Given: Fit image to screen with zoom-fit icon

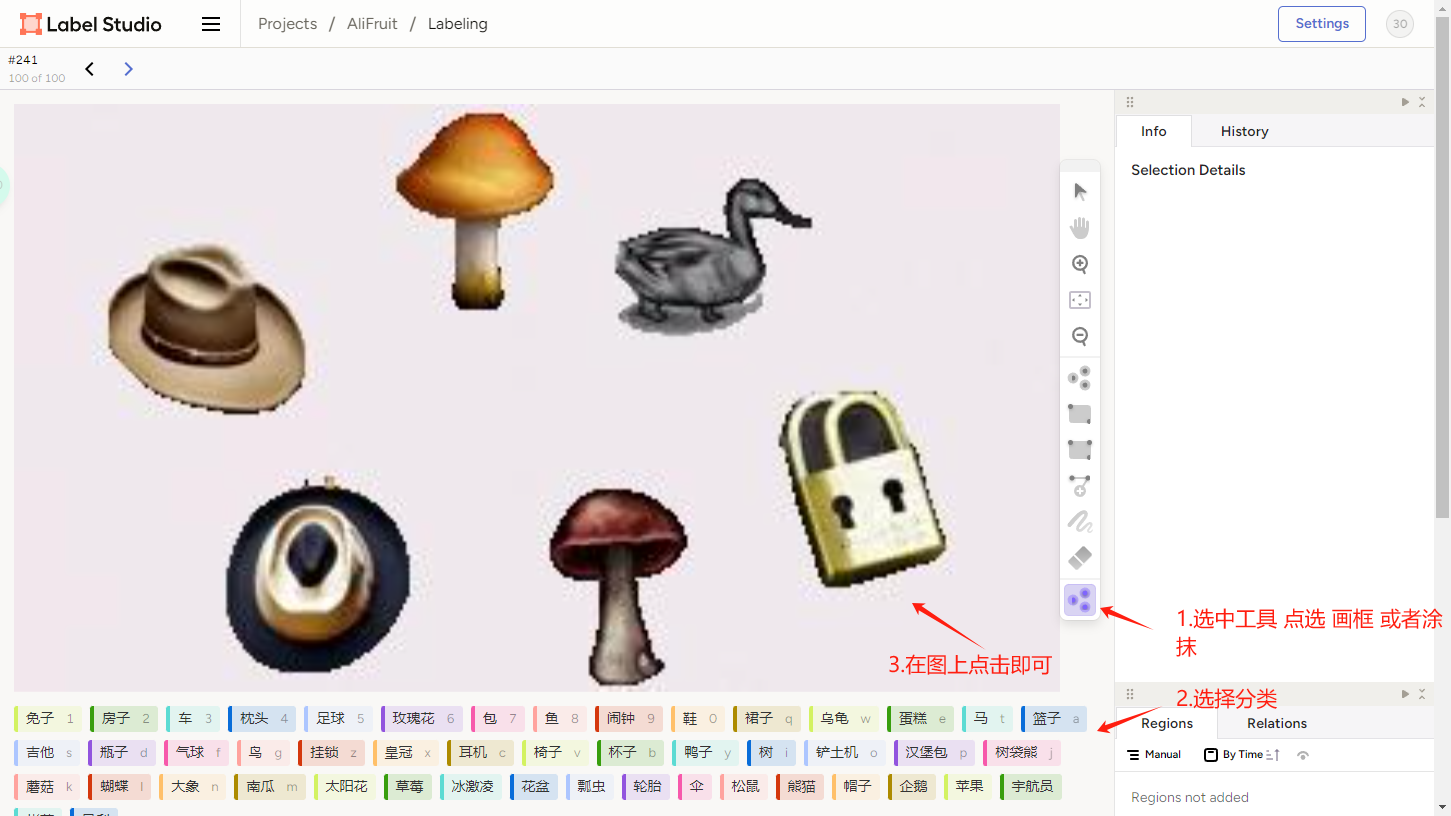Looking at the screenshot, I should pyautogui.click(x=1080, y=300).
